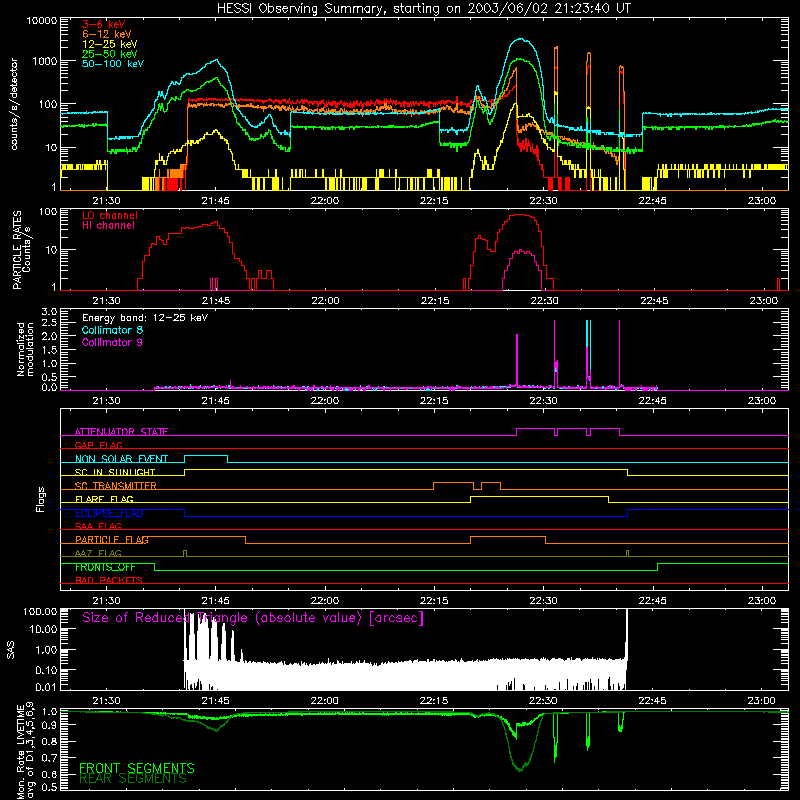This screenshot has width=800, height=800.
Task: Select the 3-6 keV legend label
Action: click(x=104, y=24)
